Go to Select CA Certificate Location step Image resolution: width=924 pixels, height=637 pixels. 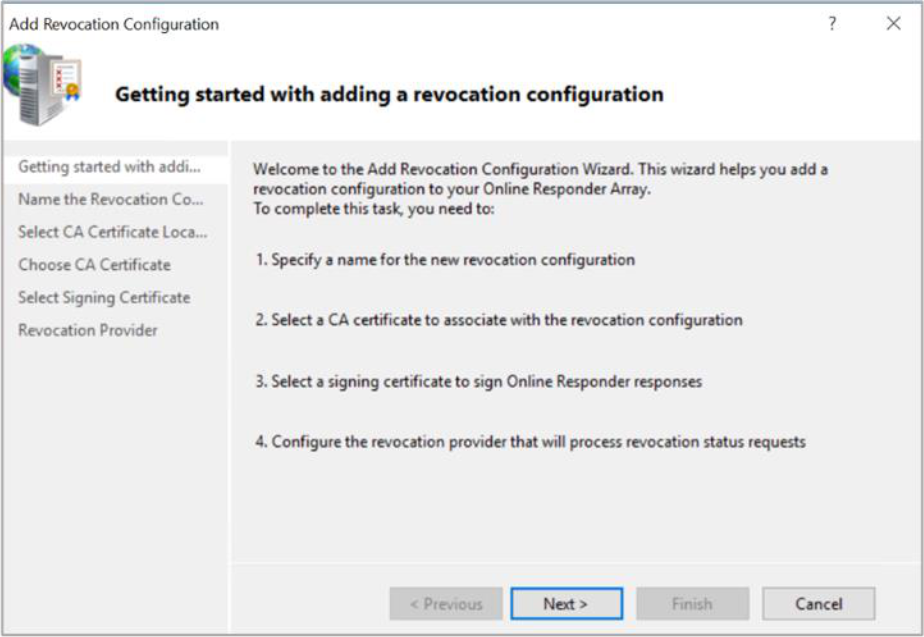[113, 232]
